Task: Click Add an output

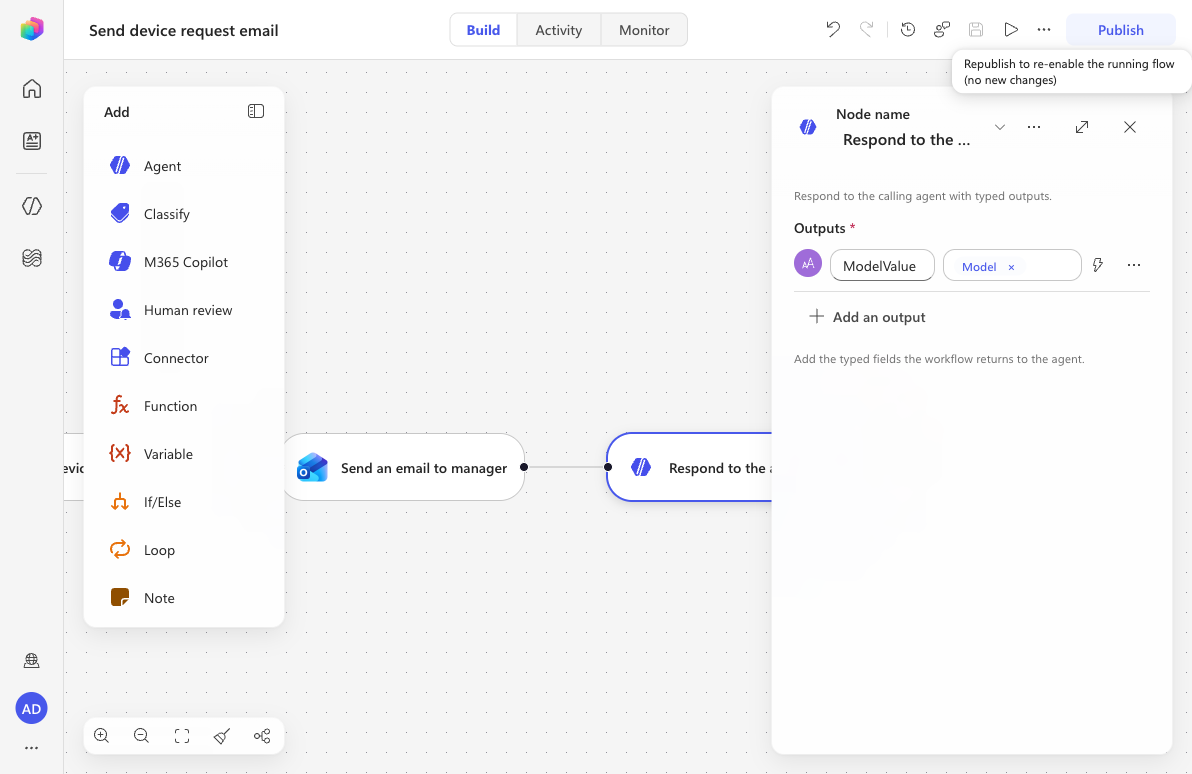Action: (x=867, y=316)
